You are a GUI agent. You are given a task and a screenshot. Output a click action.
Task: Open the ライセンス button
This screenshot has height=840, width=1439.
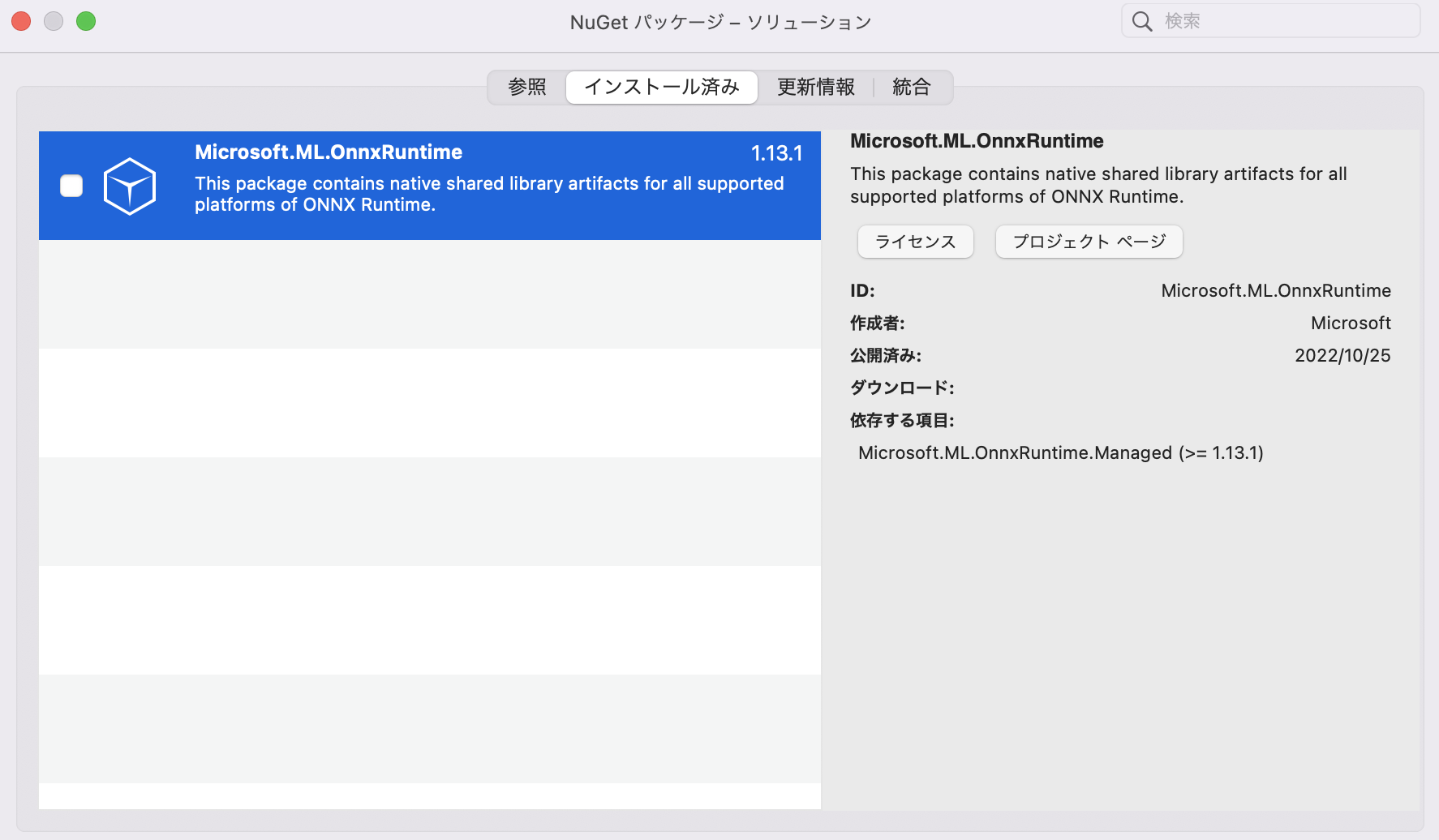[x=916, y=242]
